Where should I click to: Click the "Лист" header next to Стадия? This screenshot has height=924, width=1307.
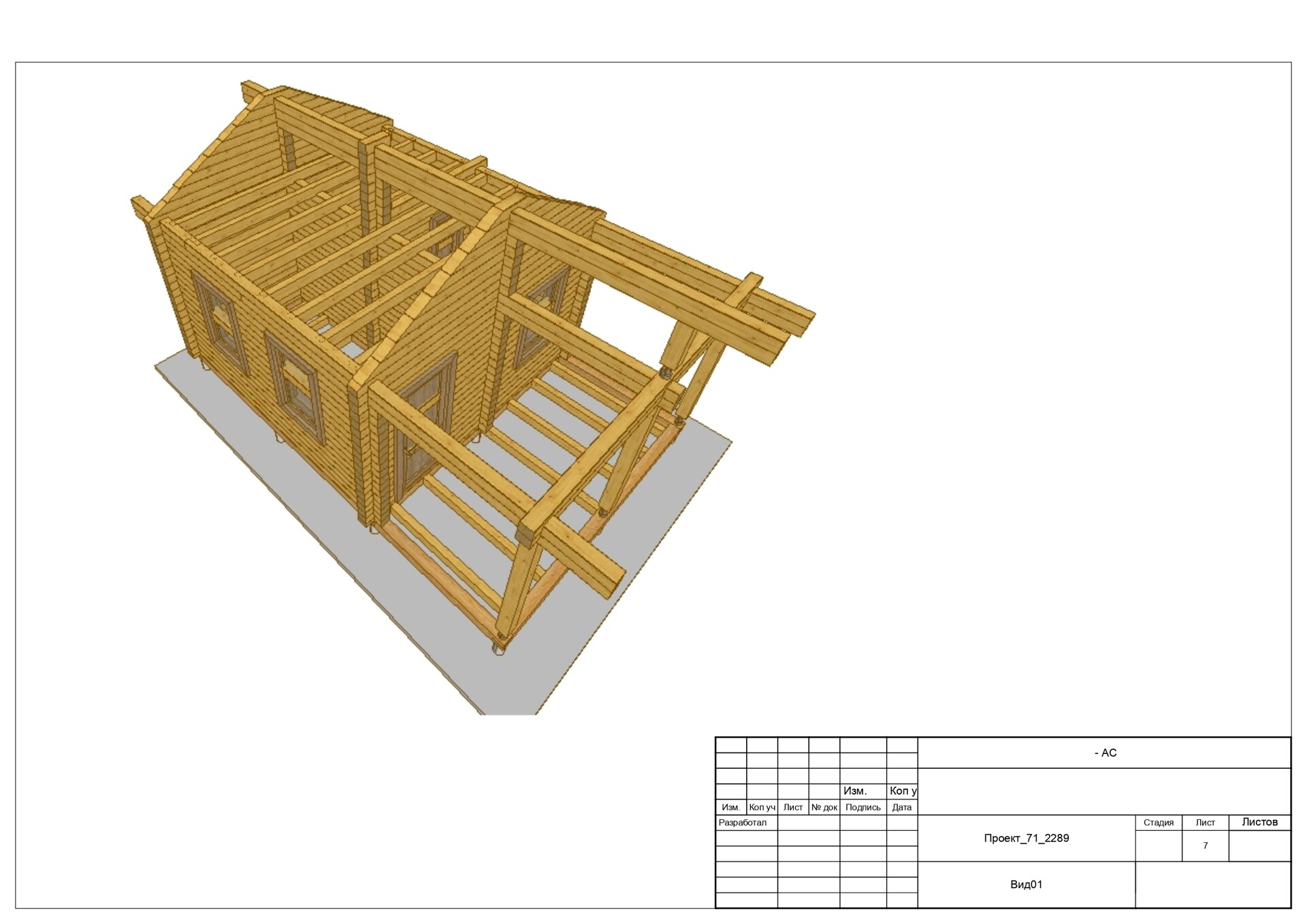click(x=1205, y=823)
